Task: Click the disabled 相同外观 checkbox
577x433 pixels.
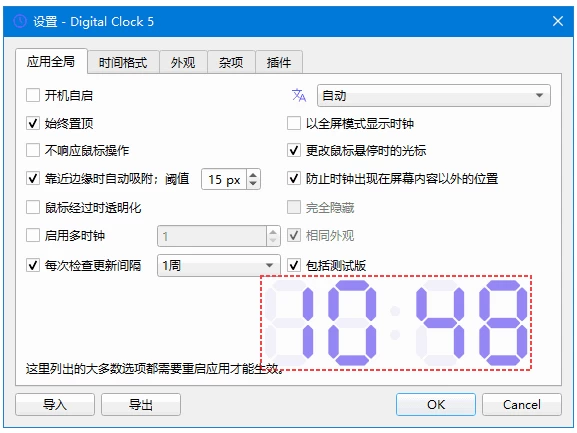Action: [x=294, y=235]
